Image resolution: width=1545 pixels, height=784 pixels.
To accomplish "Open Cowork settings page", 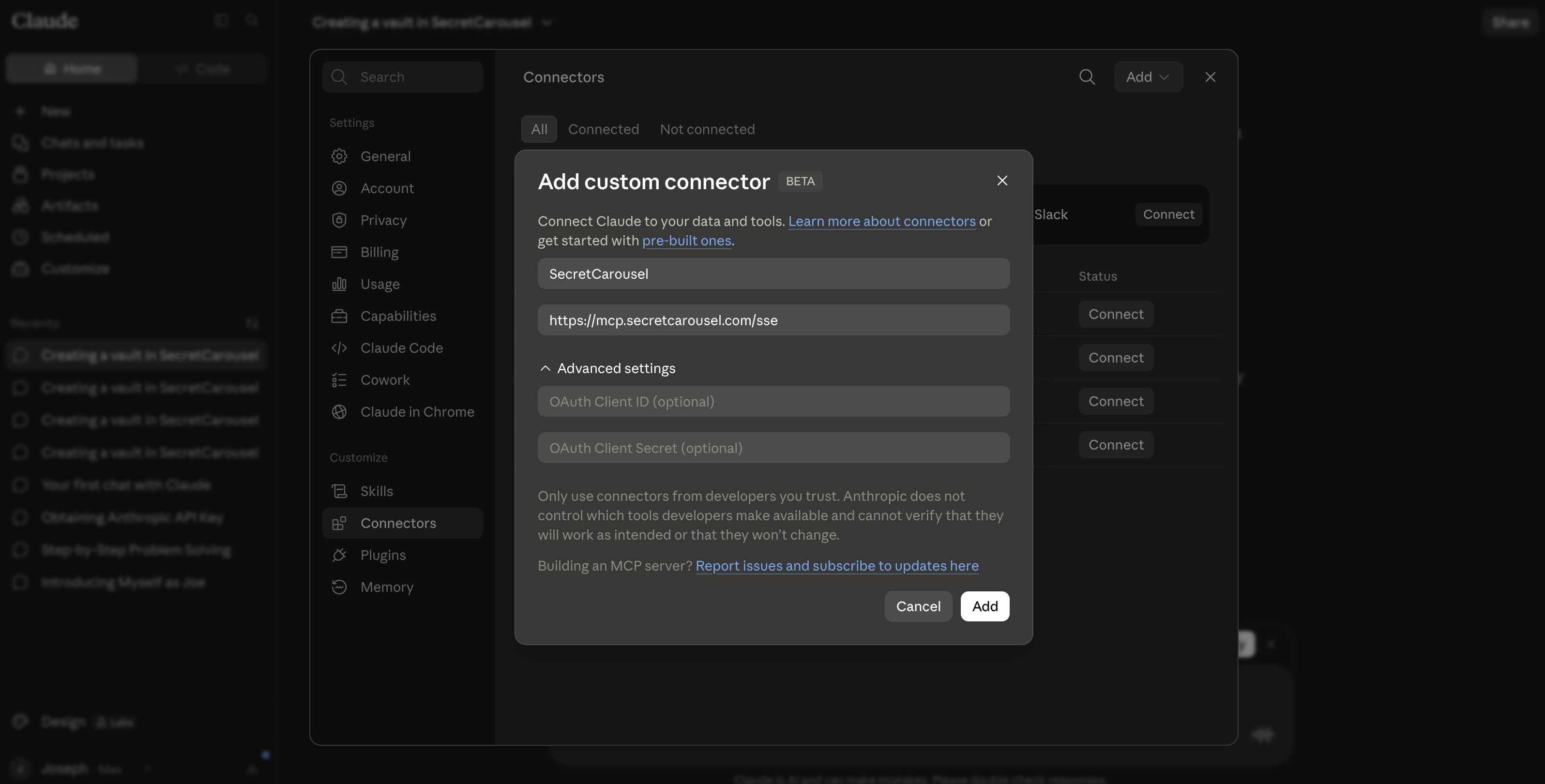I will pyautogui.click(x=402, y=380).
